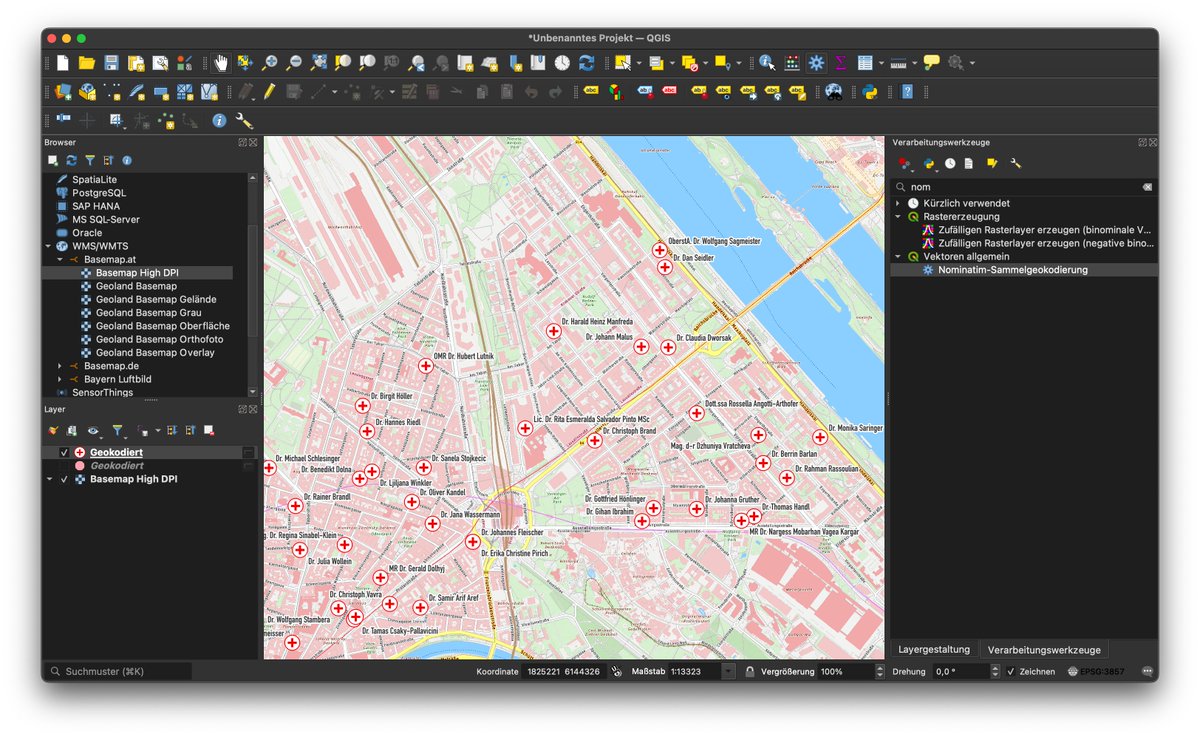Open the Maßstab scale dropdown
The image size is (1200, 737).
pos(729,671)
